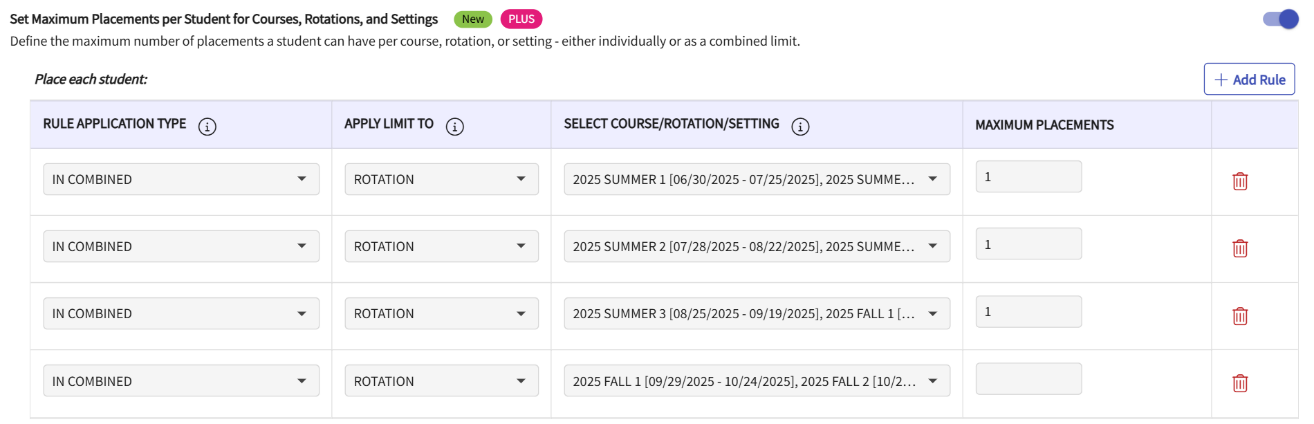Screen dimensions: 1314x424
Task: Open the third row's Rotation dropdown
Action: [x=441, y=314]
